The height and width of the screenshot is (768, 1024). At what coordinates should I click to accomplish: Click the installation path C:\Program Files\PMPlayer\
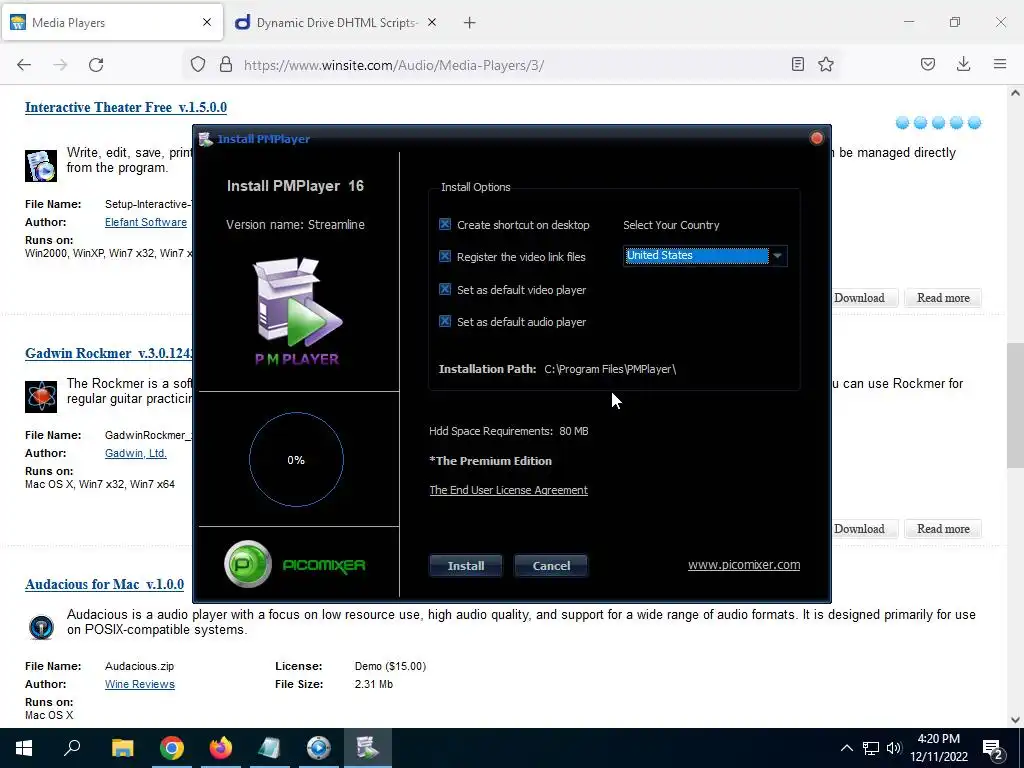(x=610, y=369)
